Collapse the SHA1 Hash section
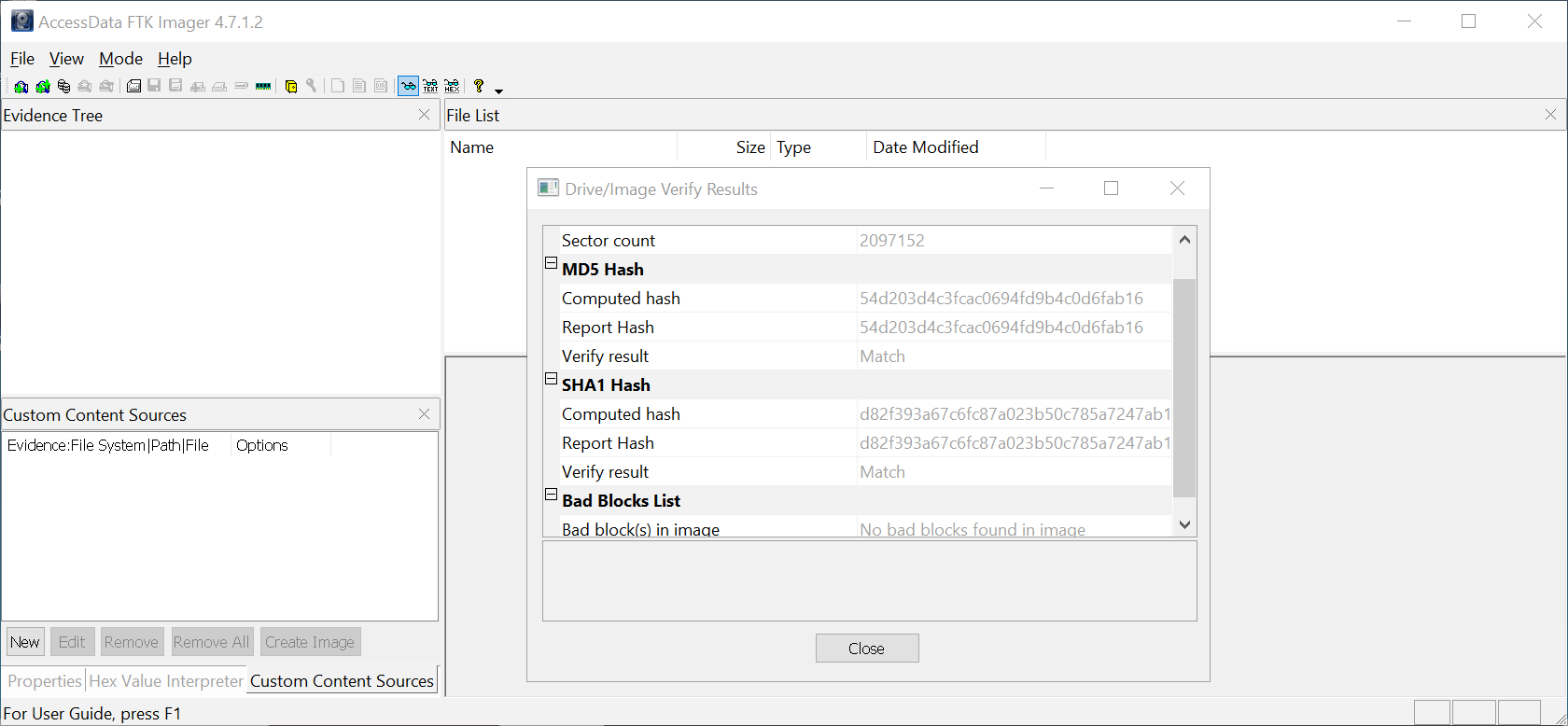Image resolution: width=1568 pixels, height=726 pixels. point(551,379)
